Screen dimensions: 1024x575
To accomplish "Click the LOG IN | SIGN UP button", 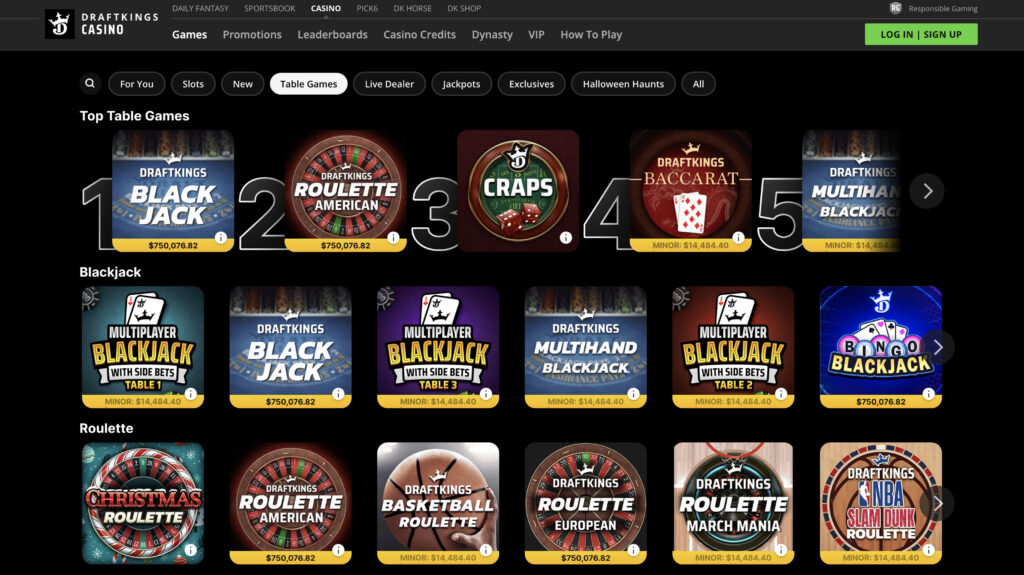I will pyautogui.click(x=921, y=34).
